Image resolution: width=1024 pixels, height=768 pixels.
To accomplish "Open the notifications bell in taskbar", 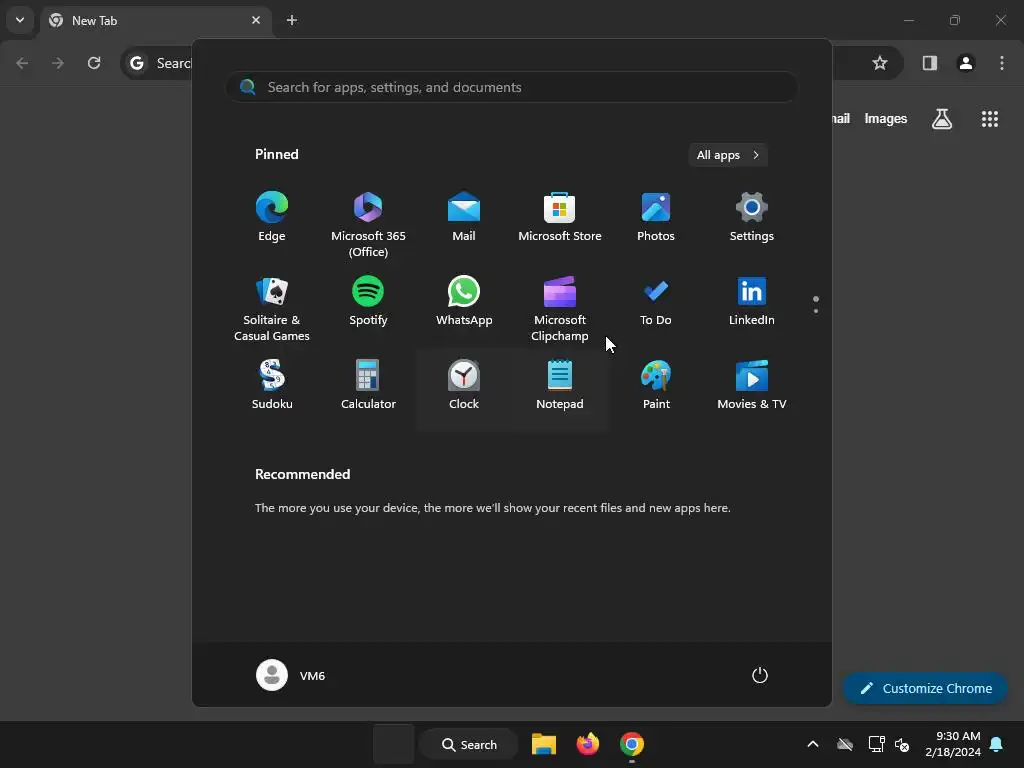I will [x=997, y=744].
